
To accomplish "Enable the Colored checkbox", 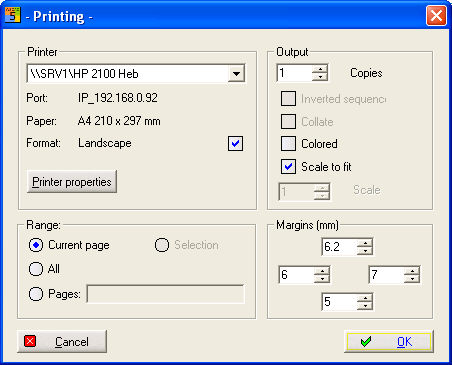I will pos(288,144).
